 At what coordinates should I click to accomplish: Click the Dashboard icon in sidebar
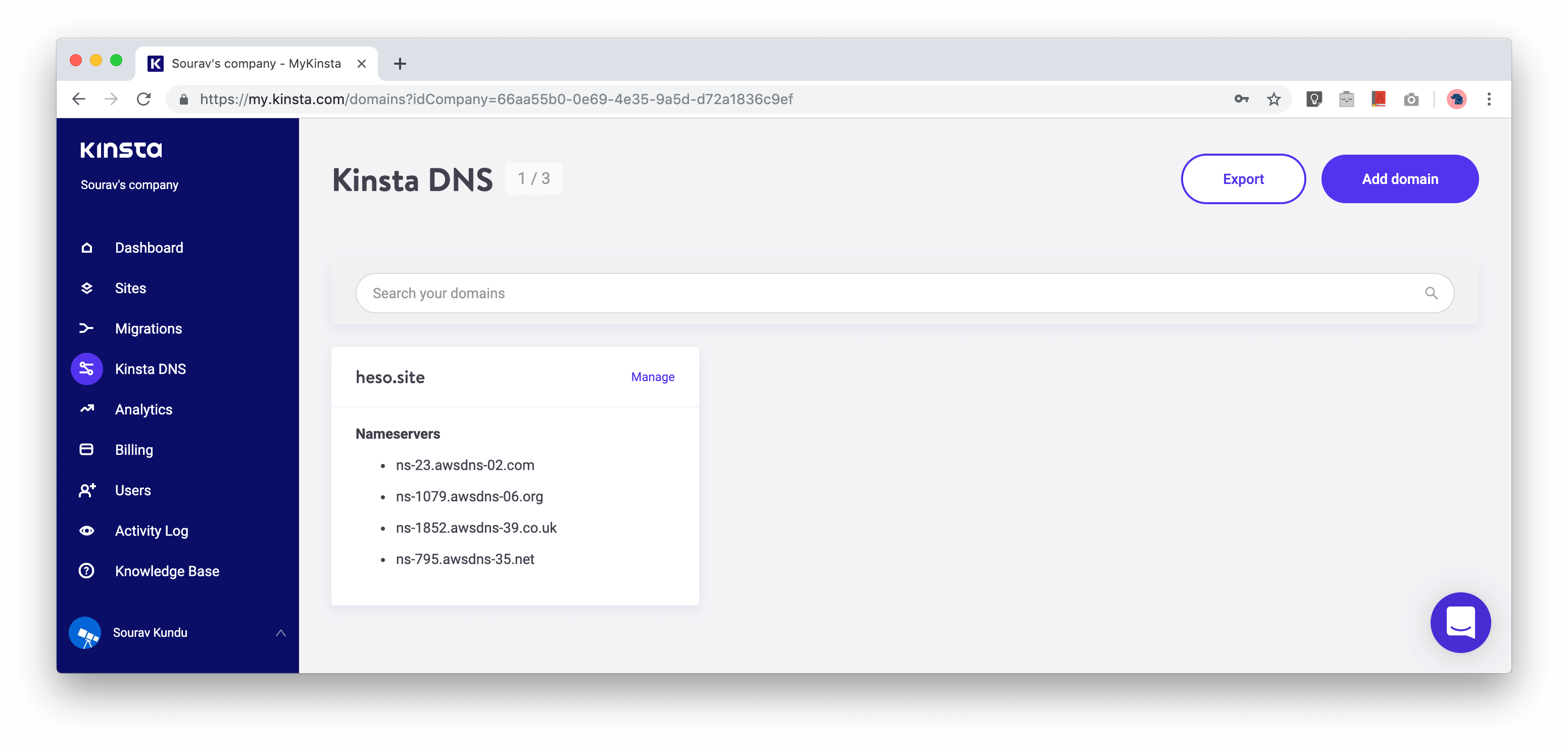pos(88,247)
